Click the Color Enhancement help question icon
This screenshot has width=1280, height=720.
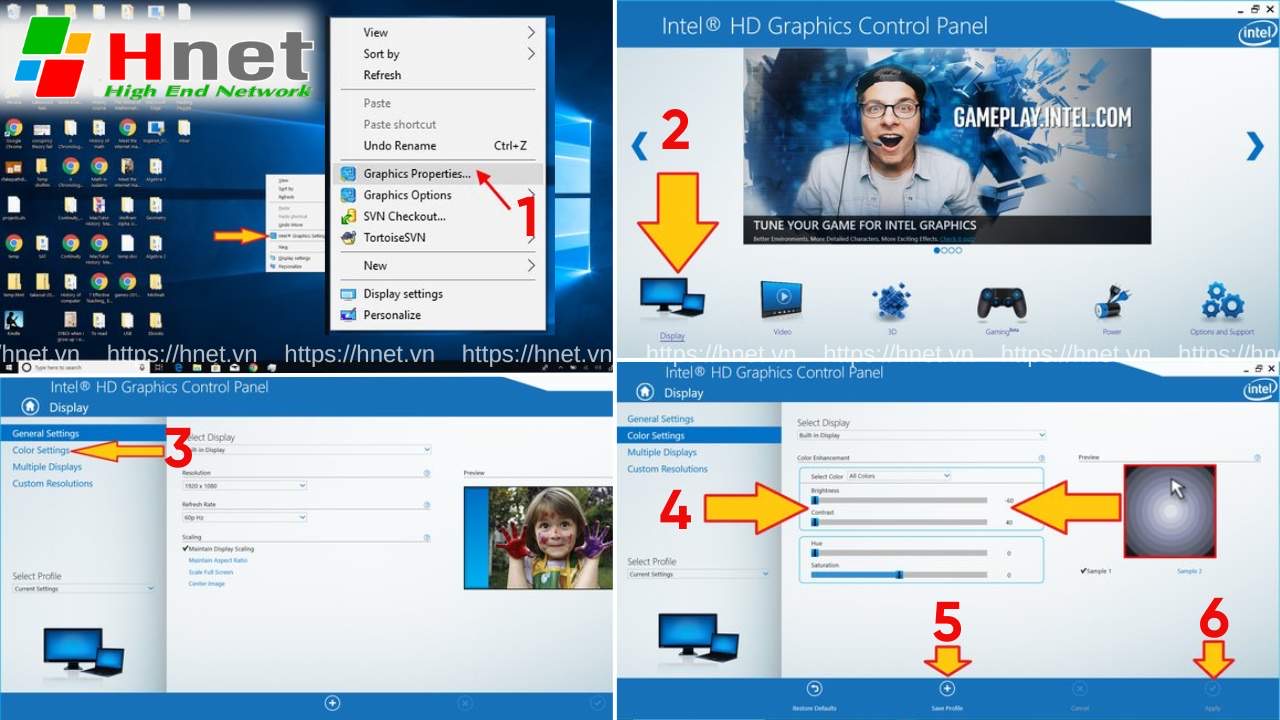(x=1041, y=458)
